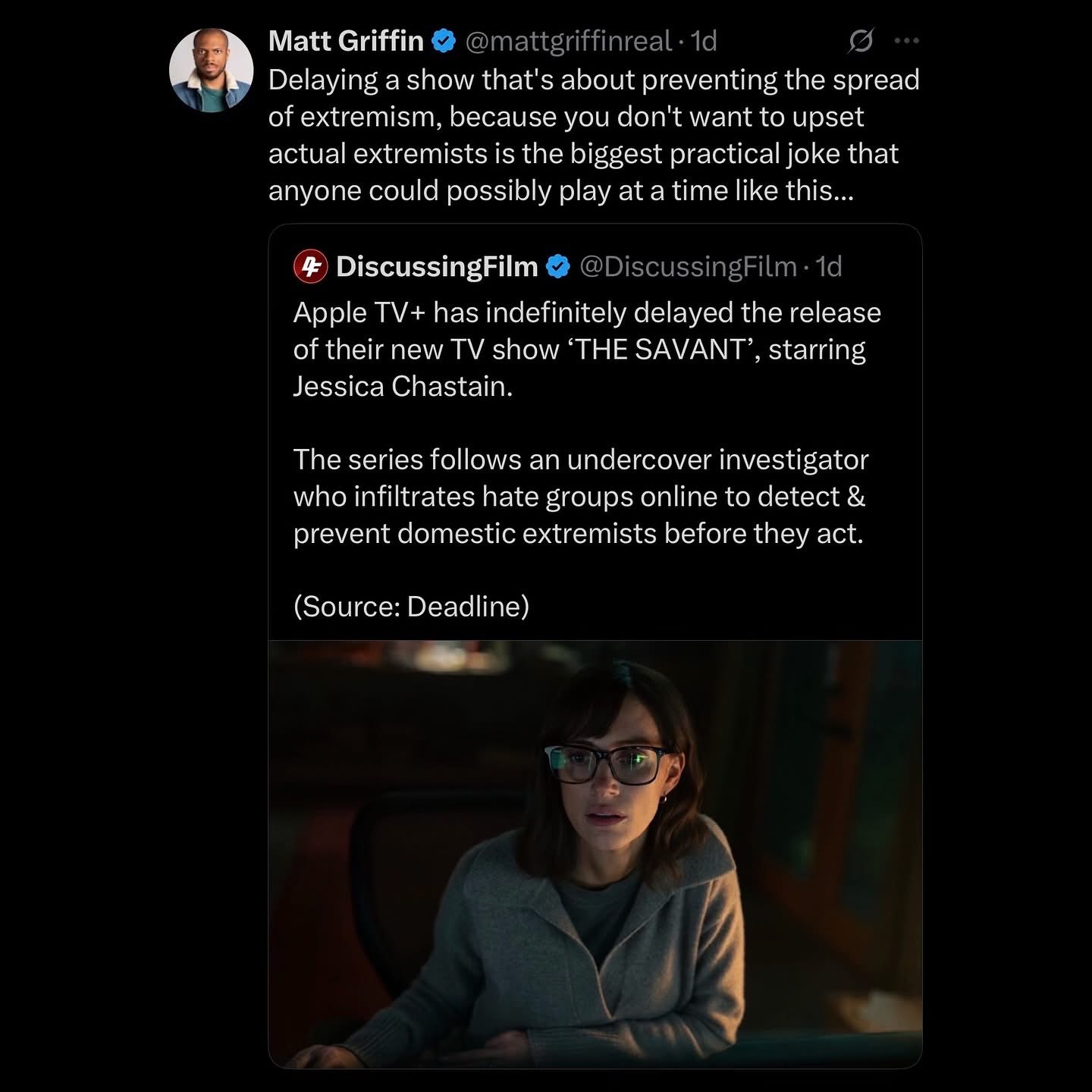Click the "The series follows" paragraph
This screenshot has width=1092, height=1092.
coord(580,496)
